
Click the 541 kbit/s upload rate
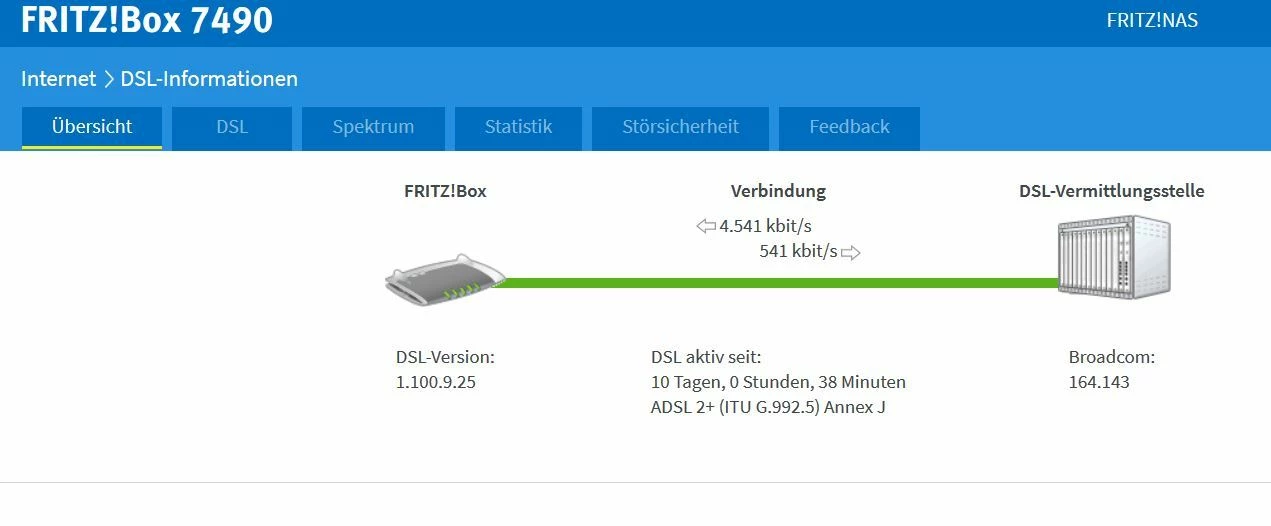798,251
